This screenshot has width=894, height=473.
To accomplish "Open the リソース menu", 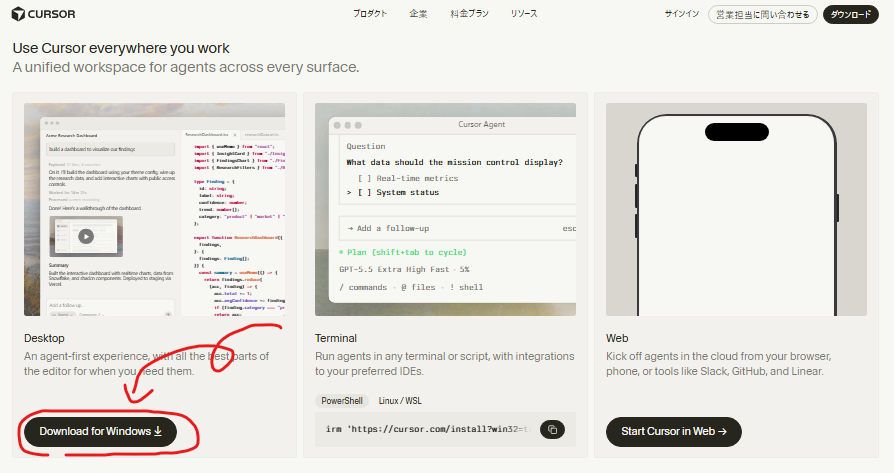I will tap(524, 14).
